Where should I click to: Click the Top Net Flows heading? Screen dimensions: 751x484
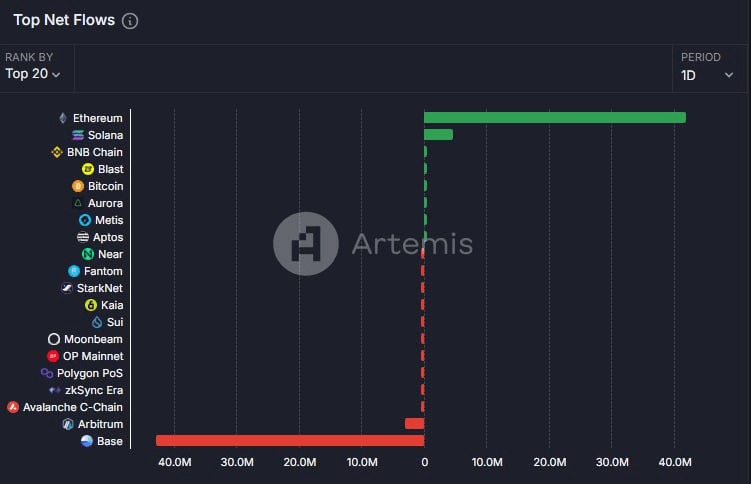[64, 20]
